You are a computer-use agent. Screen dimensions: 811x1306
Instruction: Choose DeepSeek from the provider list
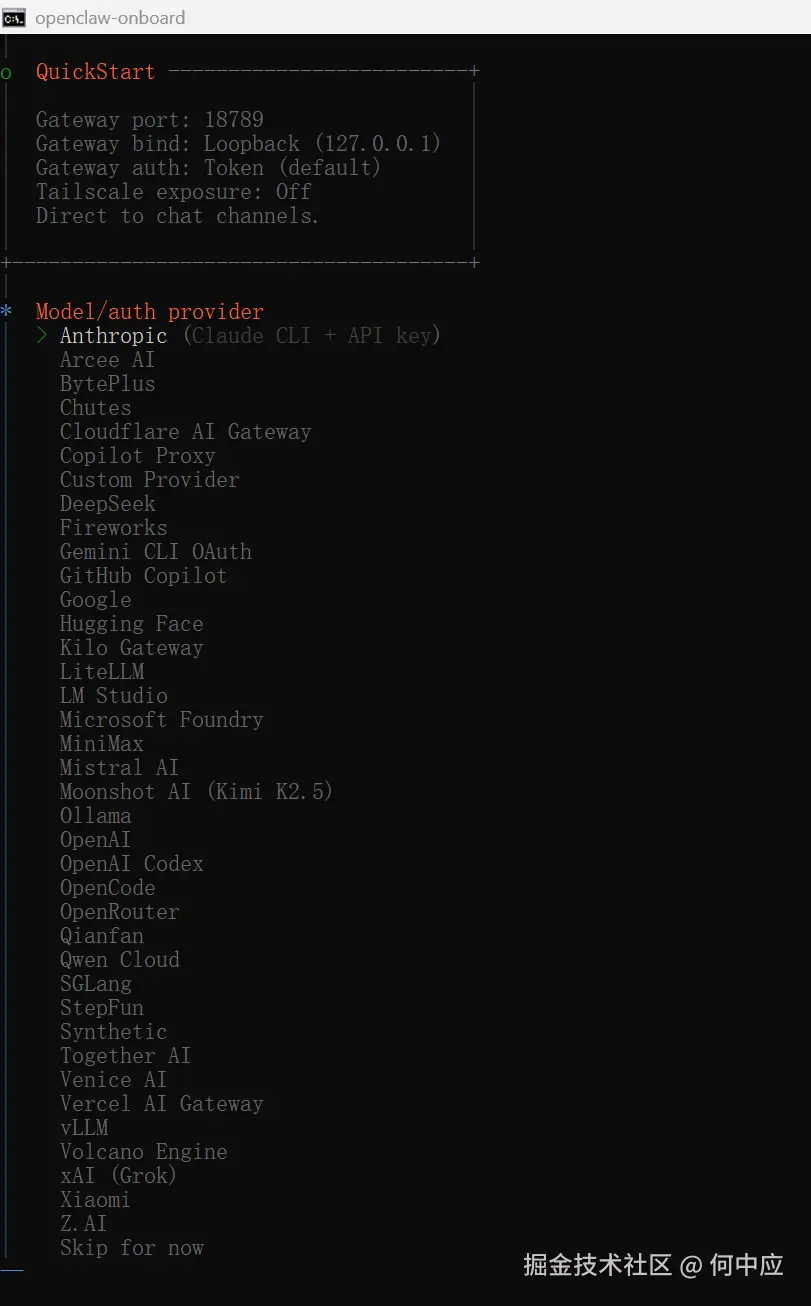pos(108,504)
